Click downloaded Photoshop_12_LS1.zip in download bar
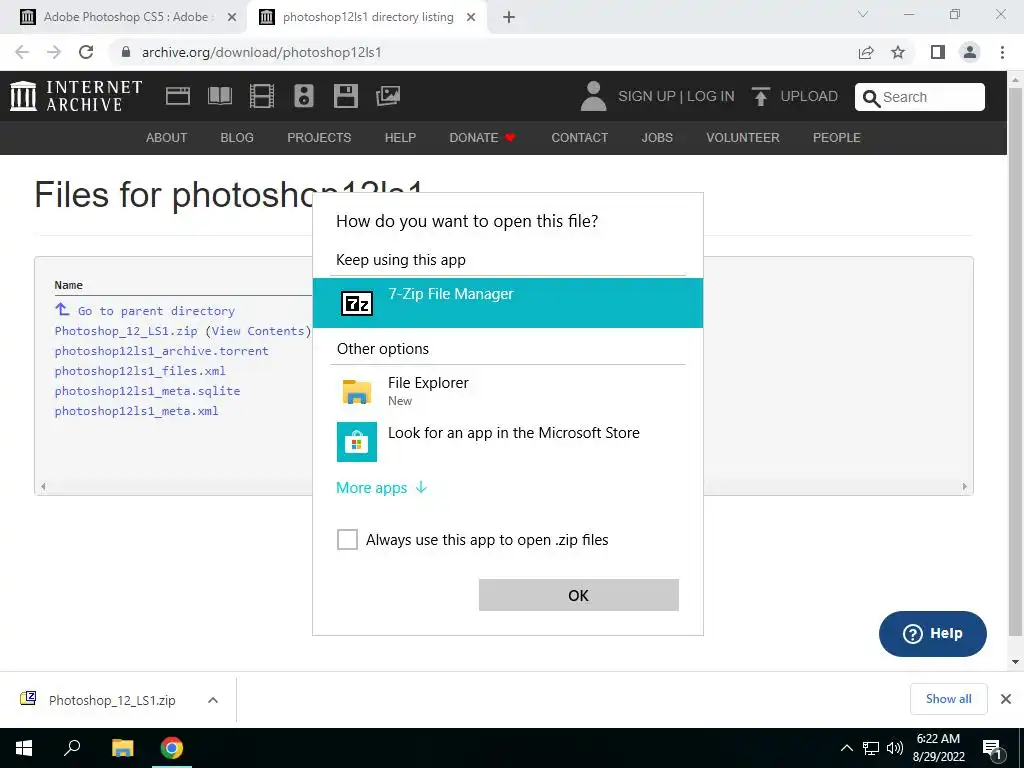This screenshot has height=768, width=1024. 112,700
